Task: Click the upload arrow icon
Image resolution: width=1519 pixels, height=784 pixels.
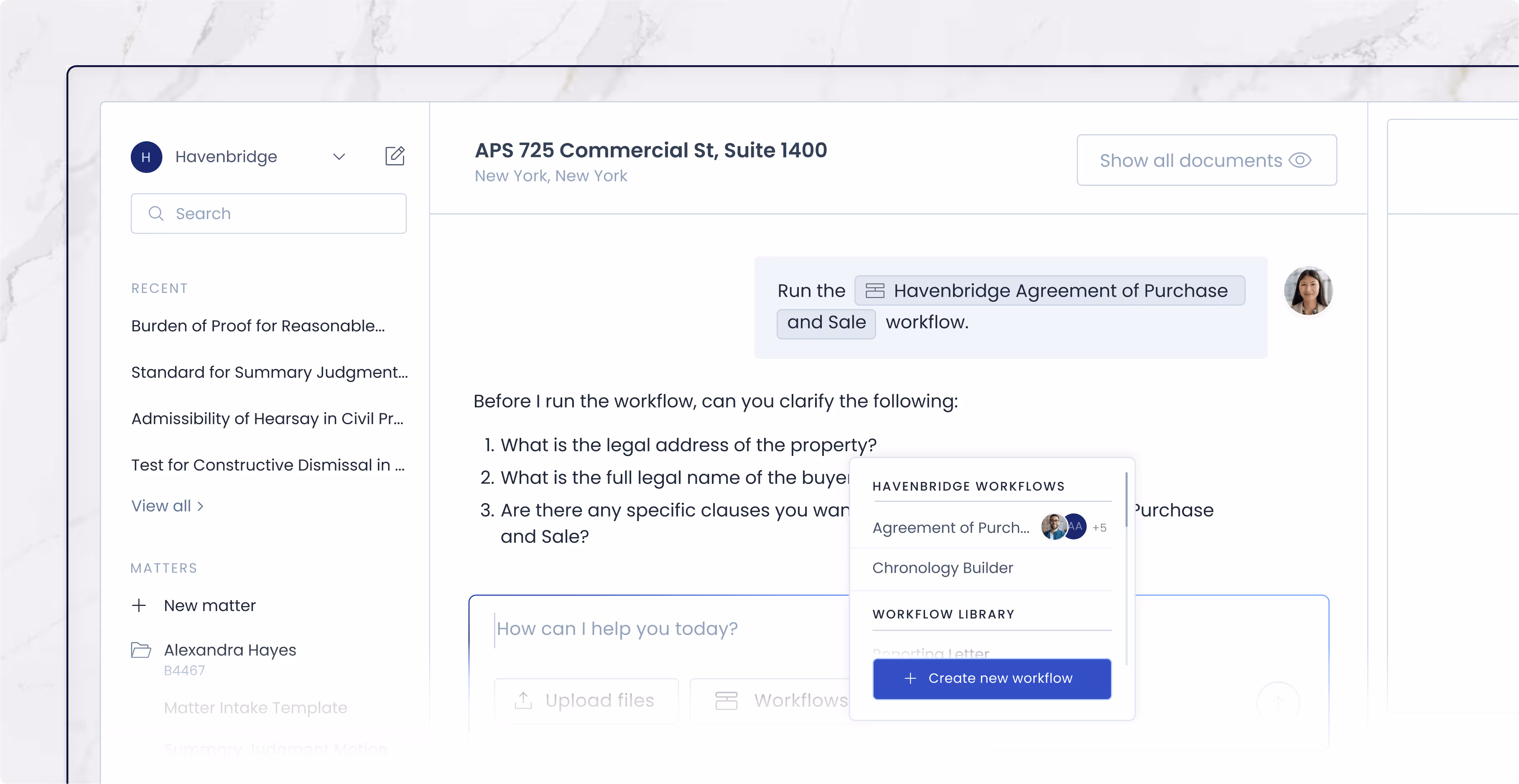Action: tap(523, 700)
